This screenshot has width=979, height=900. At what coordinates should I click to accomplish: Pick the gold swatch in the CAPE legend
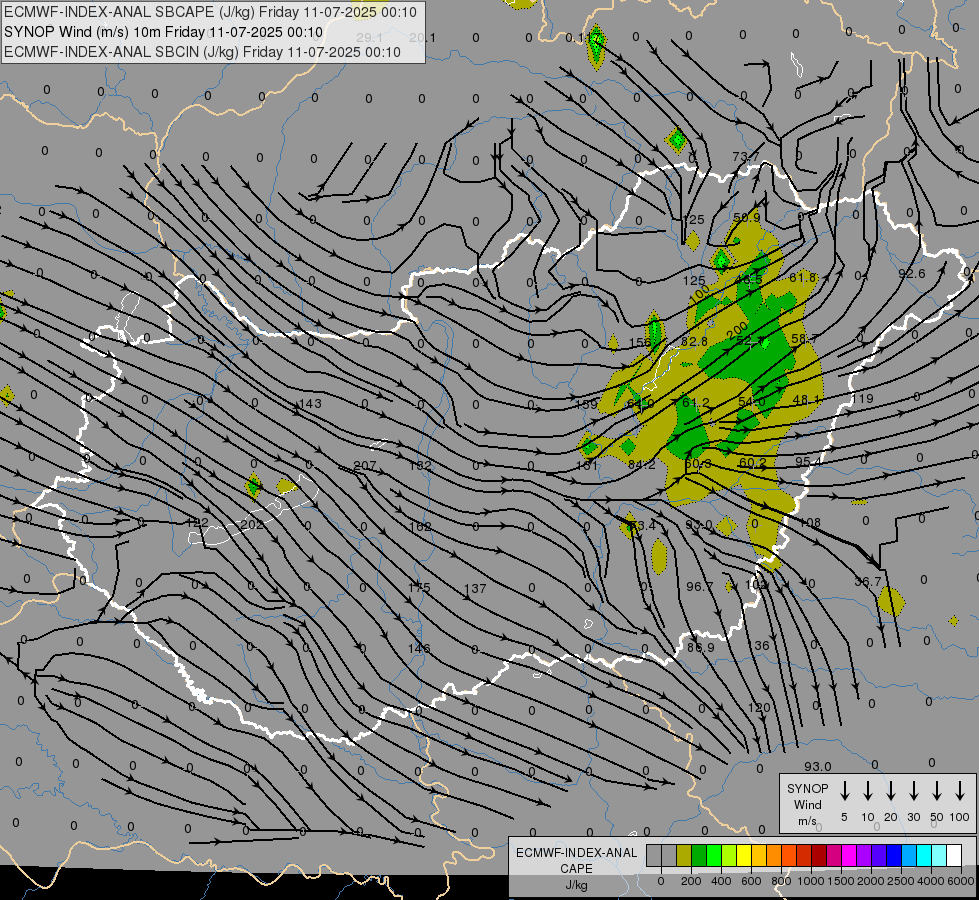(759, 856)
